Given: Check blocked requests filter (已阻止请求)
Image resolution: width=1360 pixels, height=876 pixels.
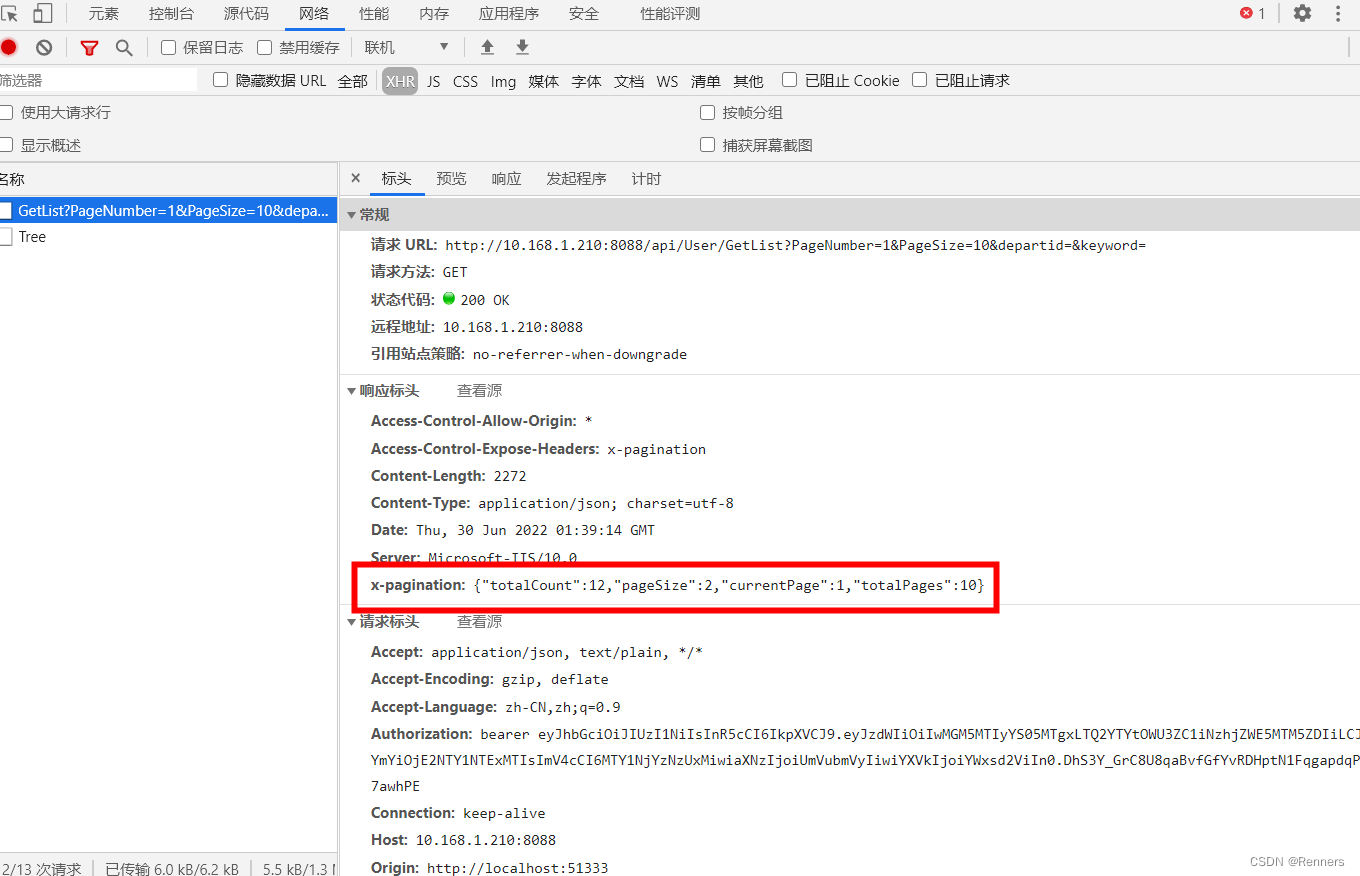Looking at the screenshot, I should coord(920,80).
